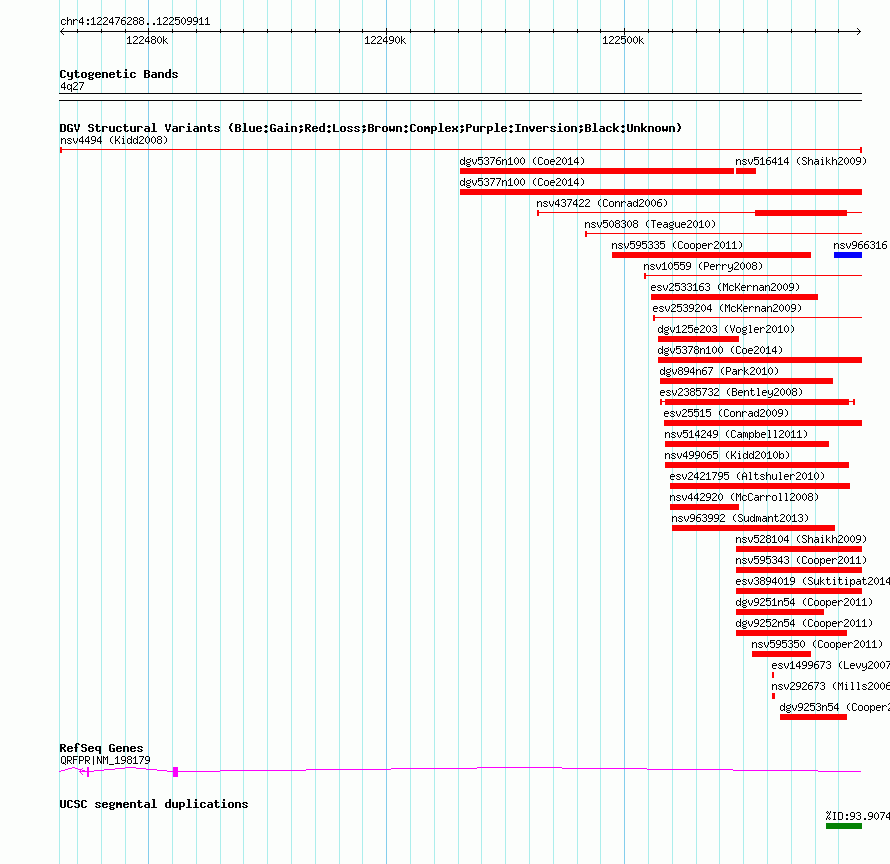Click esv2421795 (Altshuler2010) label
Image resolution: width=890 pixels, height=864 pixels.
pos(748,476)
